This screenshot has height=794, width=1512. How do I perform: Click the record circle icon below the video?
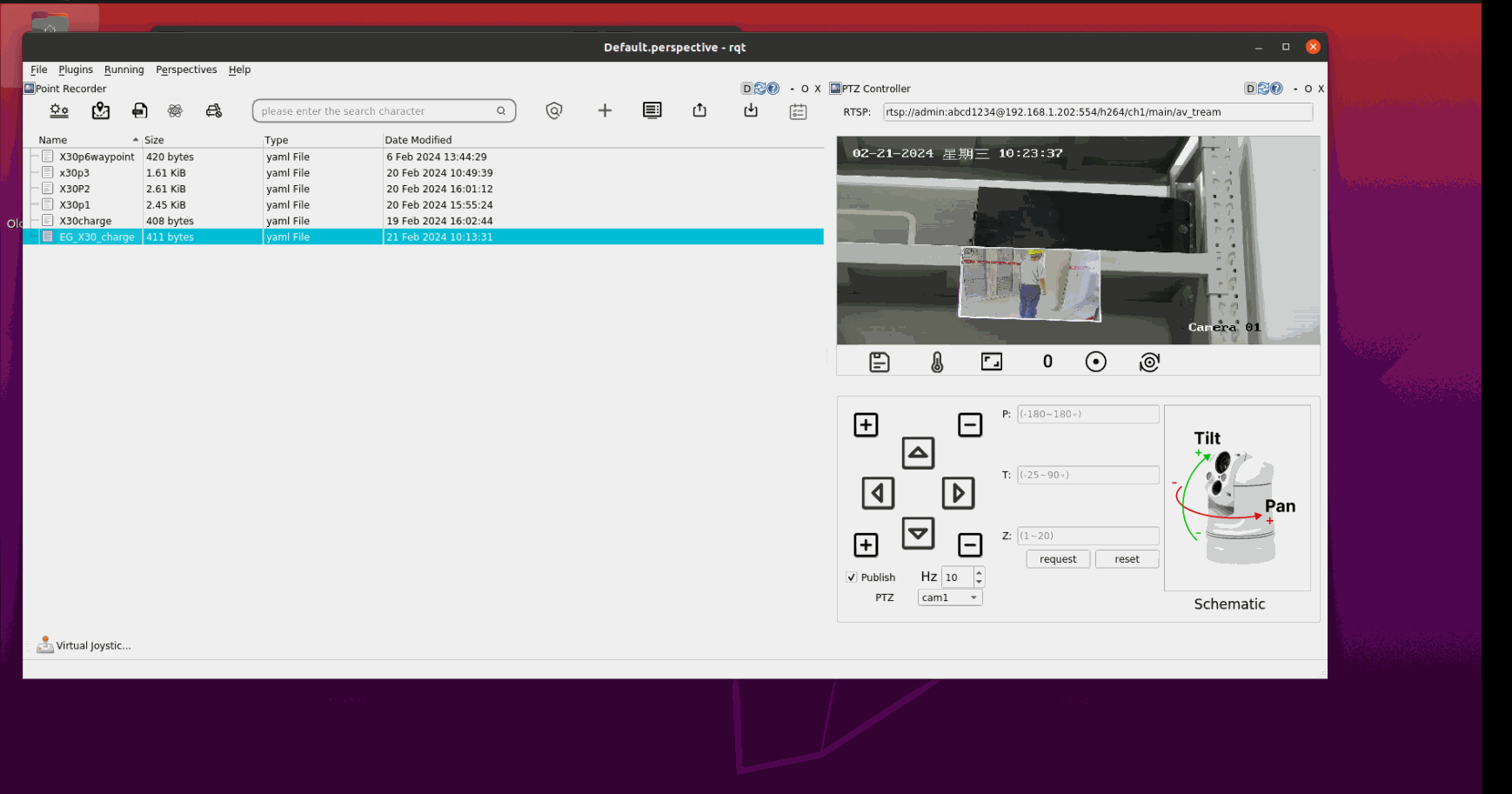tap(1095, 362)
